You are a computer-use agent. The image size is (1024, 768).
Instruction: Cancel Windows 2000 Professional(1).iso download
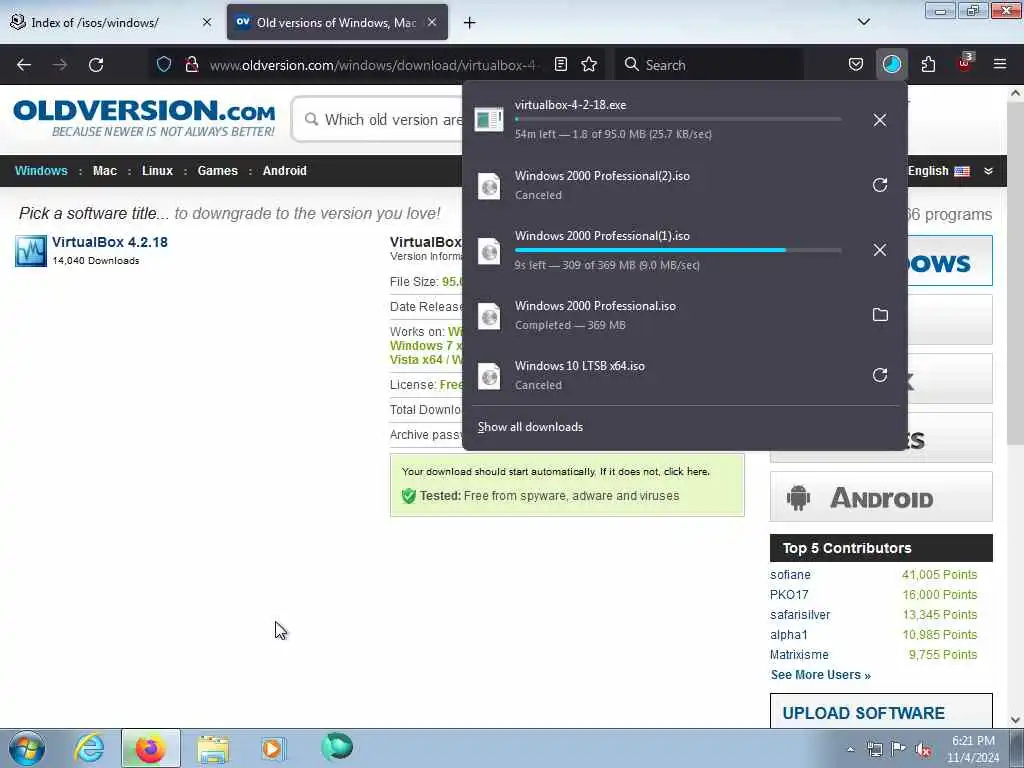coord(880,249)
